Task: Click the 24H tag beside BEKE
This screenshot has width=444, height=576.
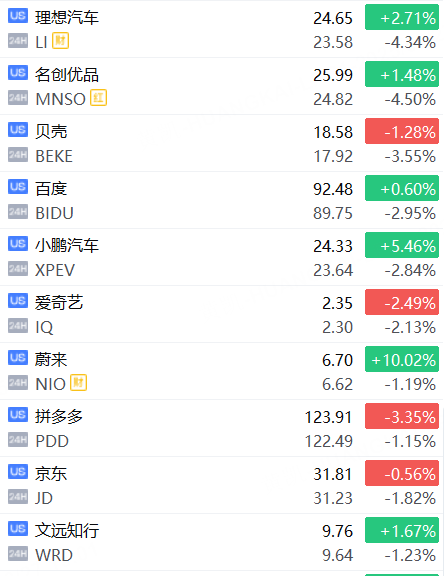Action: click(18, 155)
